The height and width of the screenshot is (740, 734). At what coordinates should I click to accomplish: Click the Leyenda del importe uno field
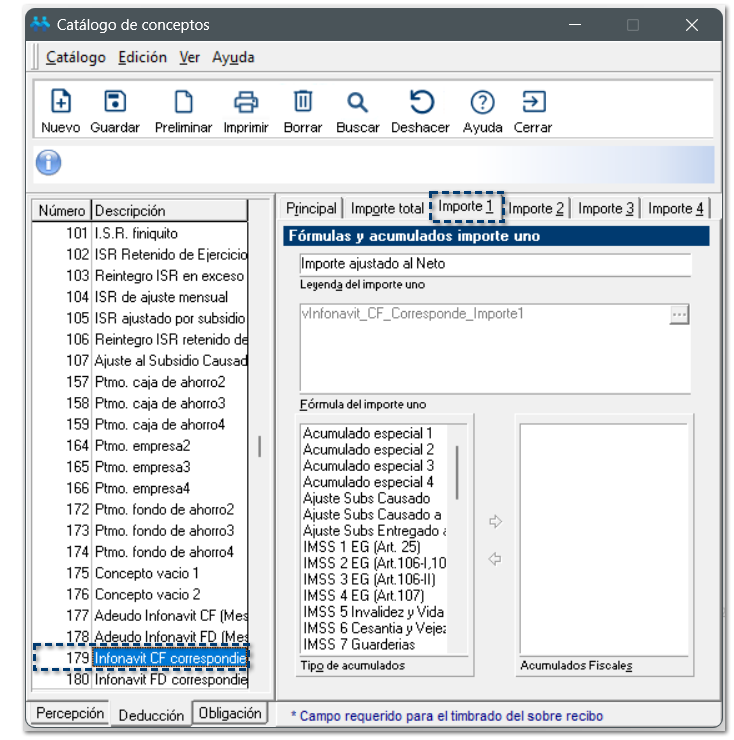click(x=495, y=264)
